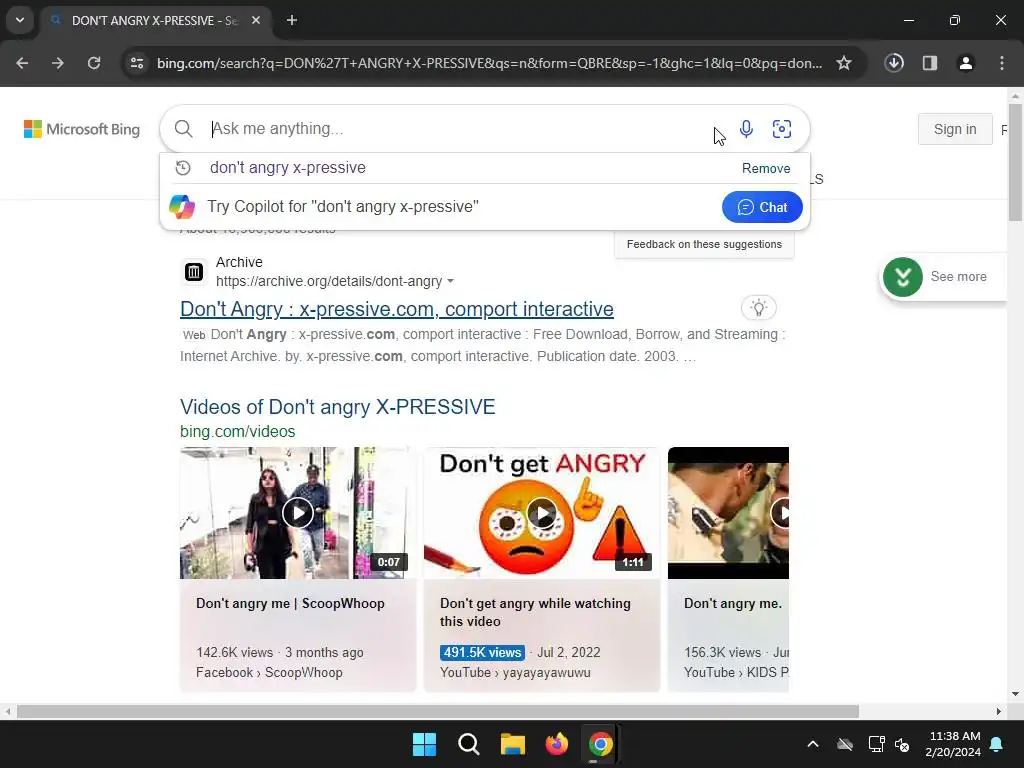
Task: Click the Microsoft Bing logo
Action: pos(82,129)
